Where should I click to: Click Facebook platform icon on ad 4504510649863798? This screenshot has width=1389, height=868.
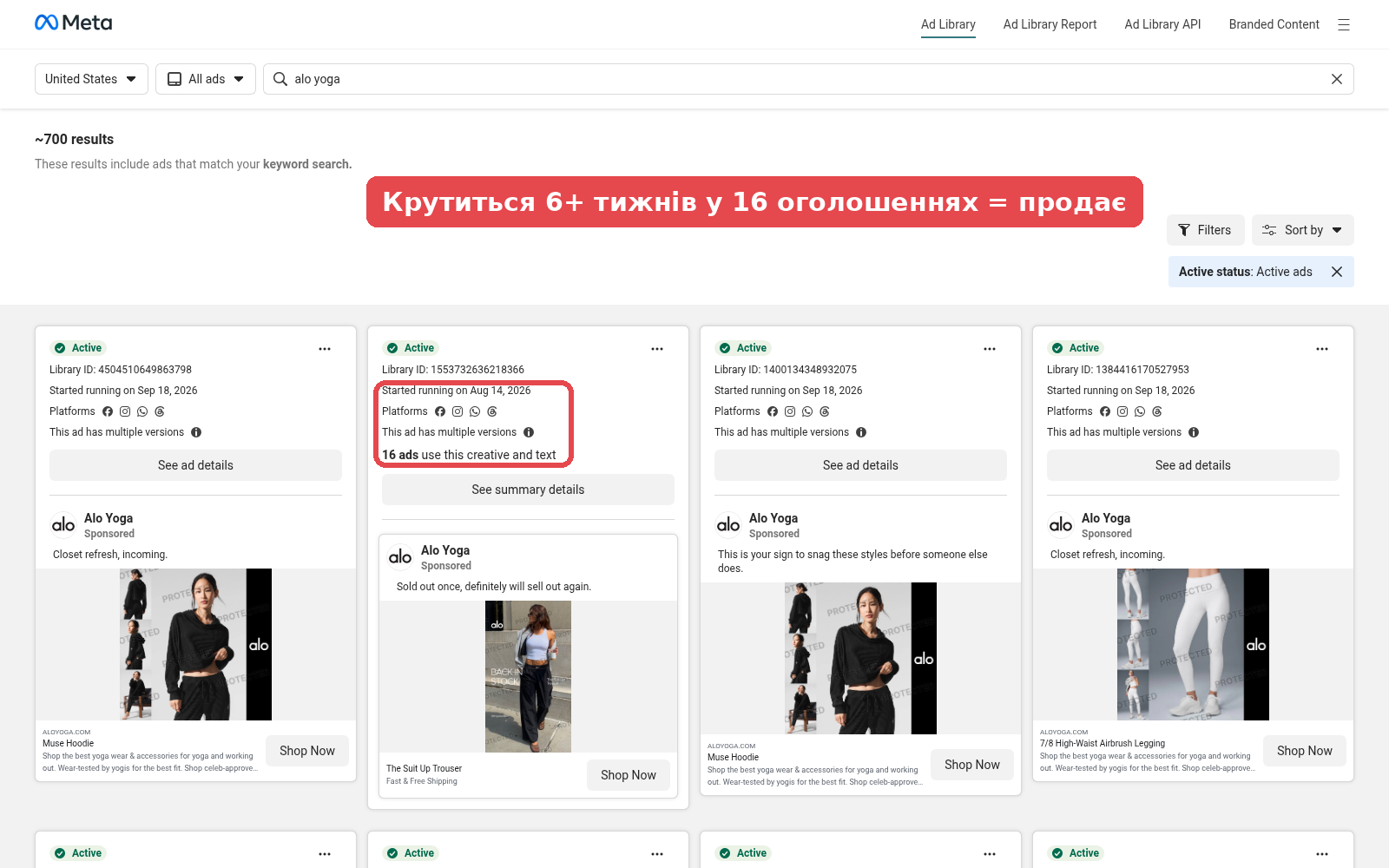[x=108, y=411]
